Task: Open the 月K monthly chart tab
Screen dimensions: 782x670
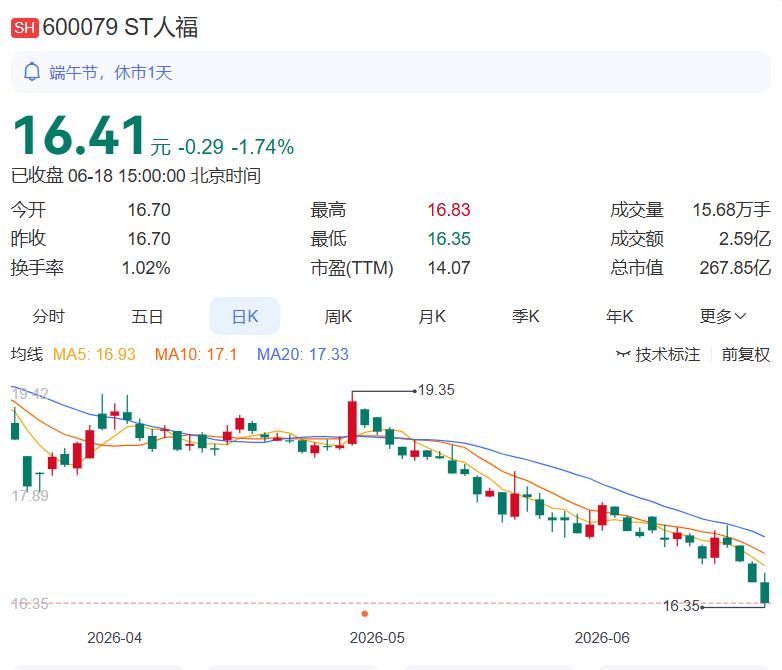Action: (432, 316)
